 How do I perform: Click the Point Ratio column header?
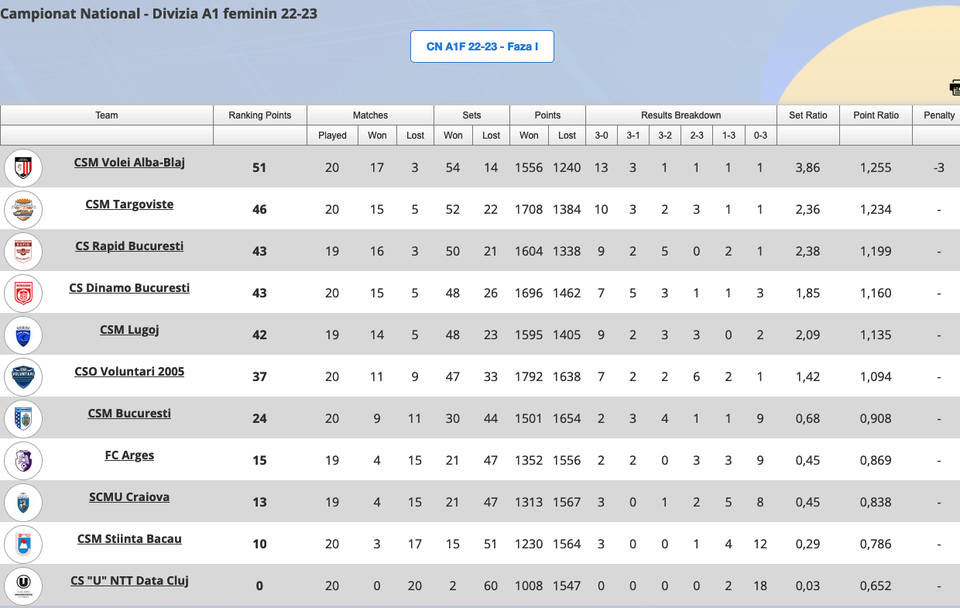[876, 115]
